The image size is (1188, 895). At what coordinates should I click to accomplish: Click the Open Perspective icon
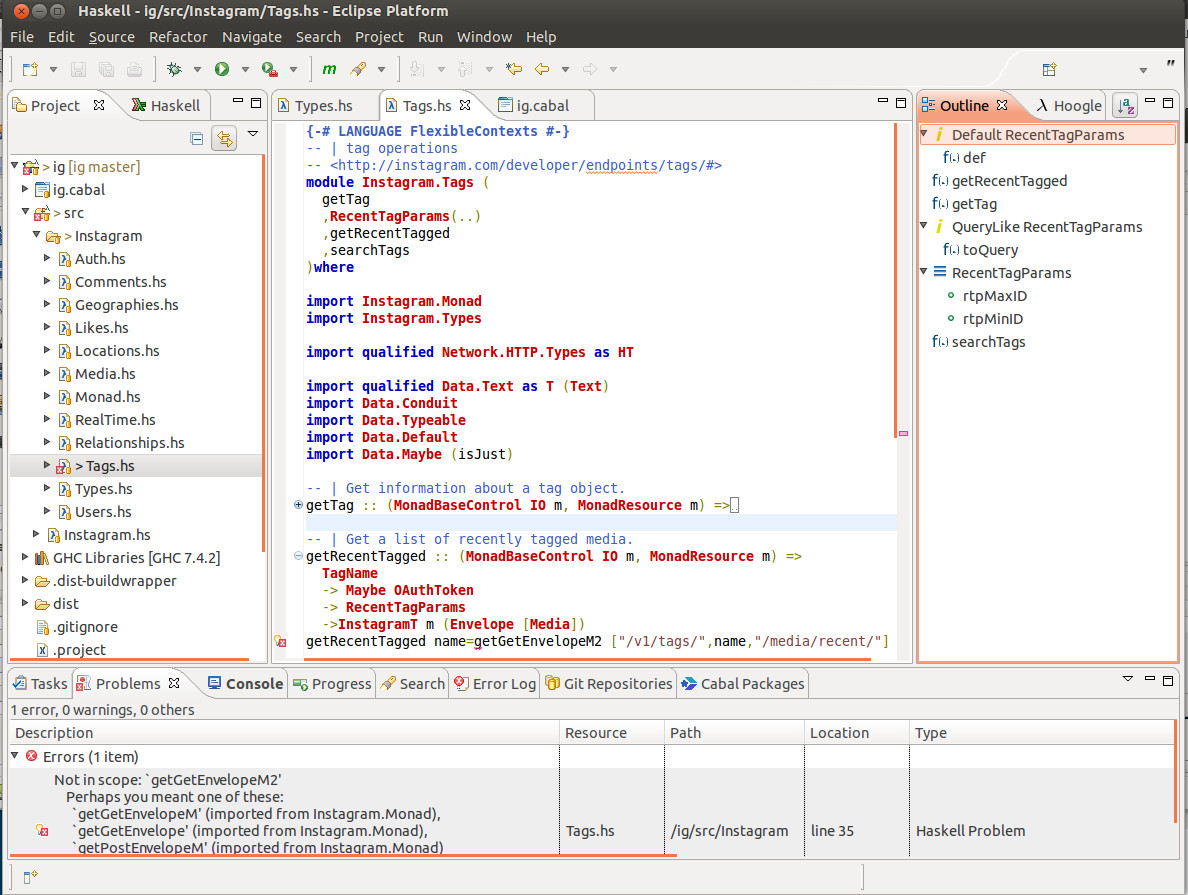tap(1049, 70)
